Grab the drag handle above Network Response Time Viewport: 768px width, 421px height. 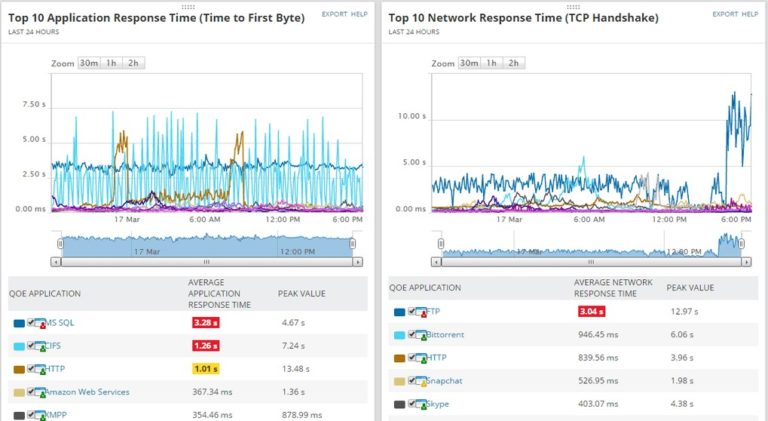pos(573,7)
